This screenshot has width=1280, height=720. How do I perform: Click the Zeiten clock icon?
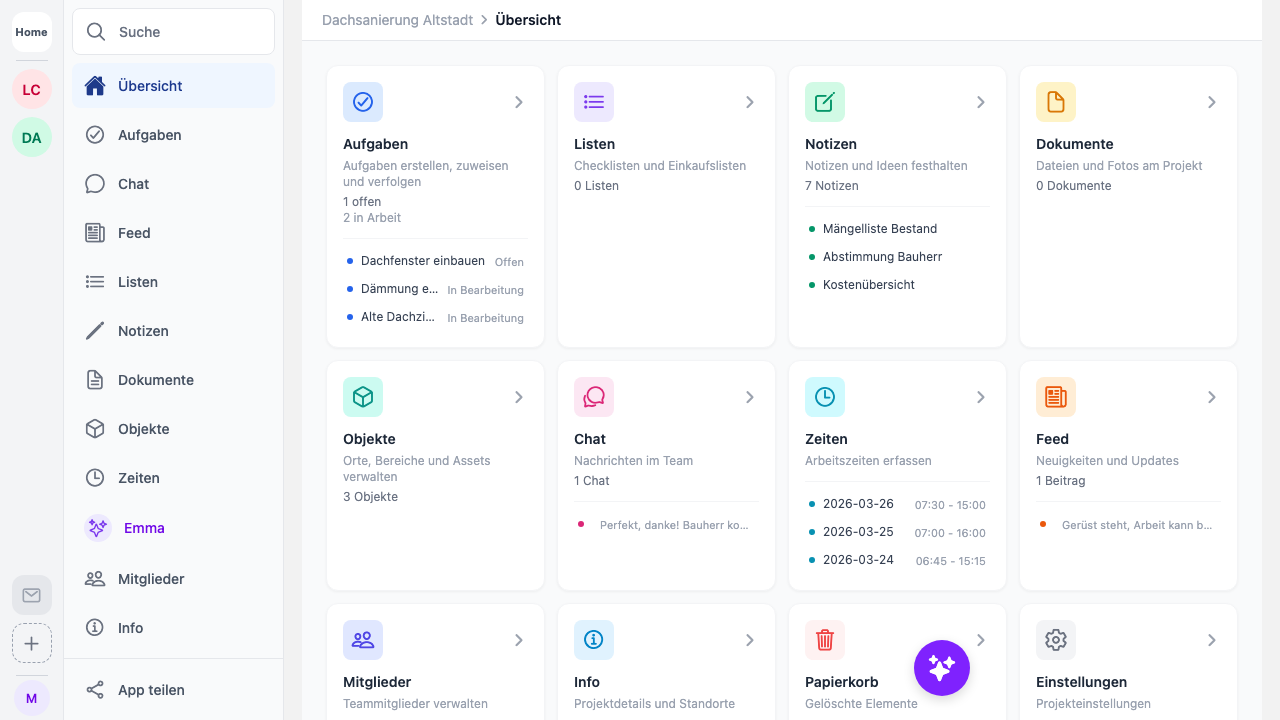click(825, 397)
